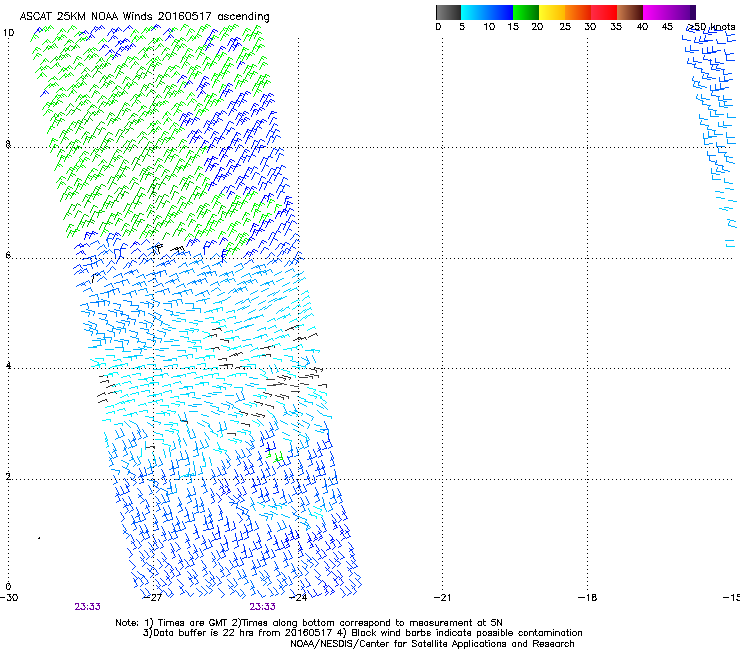Click the cyan-blue 5-15 knots legend segment
The width and height of the screenshot is (740, 650).
point(487,12)
